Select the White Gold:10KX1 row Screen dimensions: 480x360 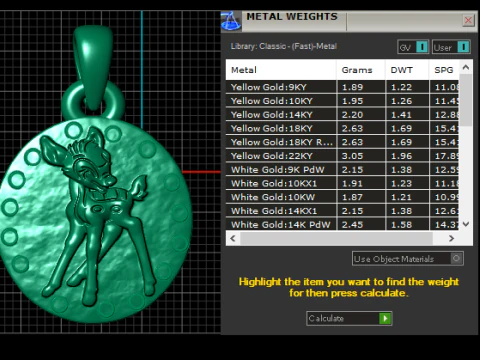342,183
